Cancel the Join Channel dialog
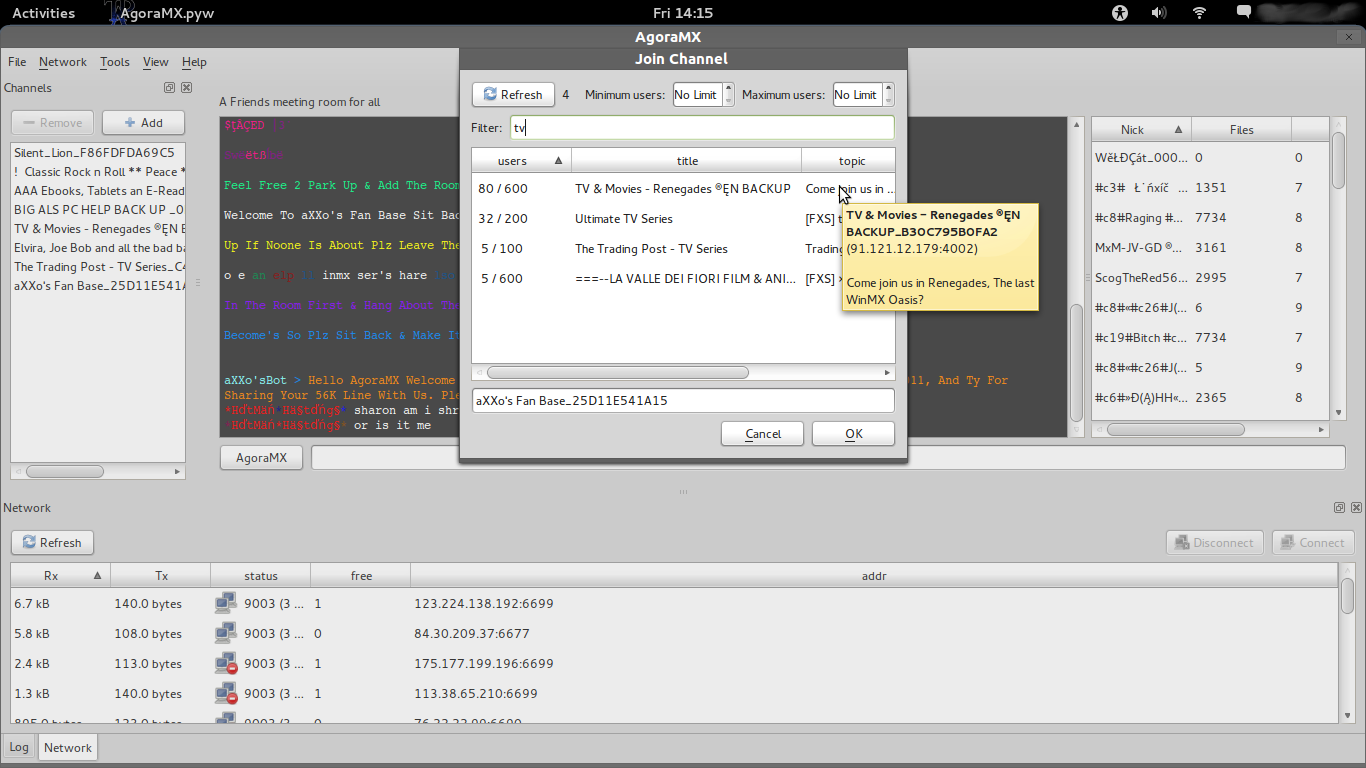 pos(762,434)
